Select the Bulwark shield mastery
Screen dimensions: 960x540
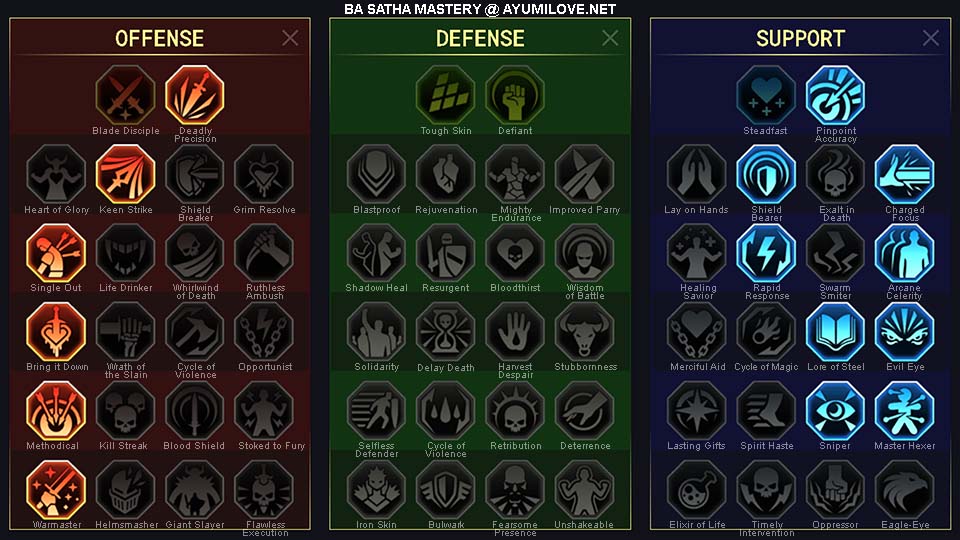coord(446,490)
